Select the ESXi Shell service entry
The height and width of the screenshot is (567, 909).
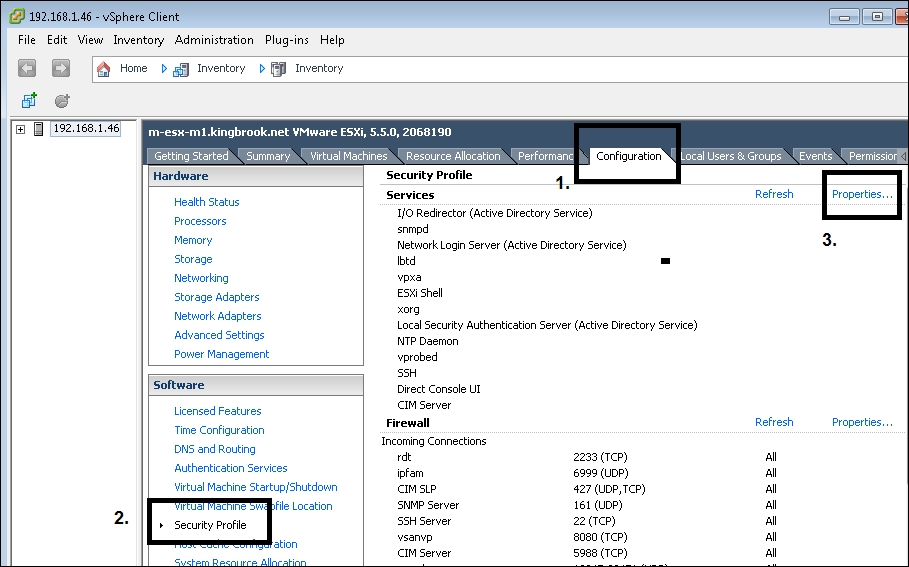[x=420, y=293]
